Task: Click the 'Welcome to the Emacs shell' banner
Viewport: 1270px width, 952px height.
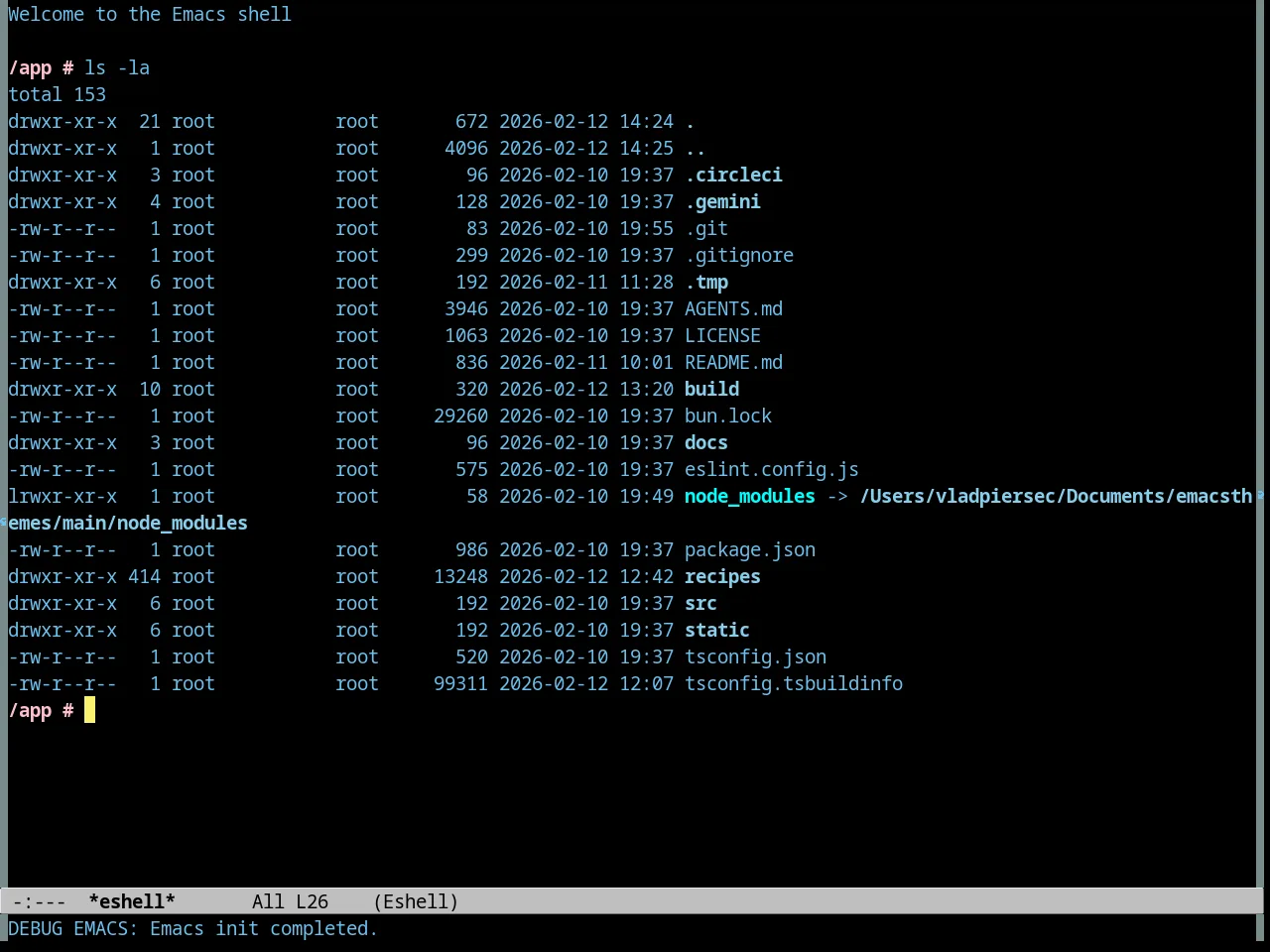Action: [150, 14]
